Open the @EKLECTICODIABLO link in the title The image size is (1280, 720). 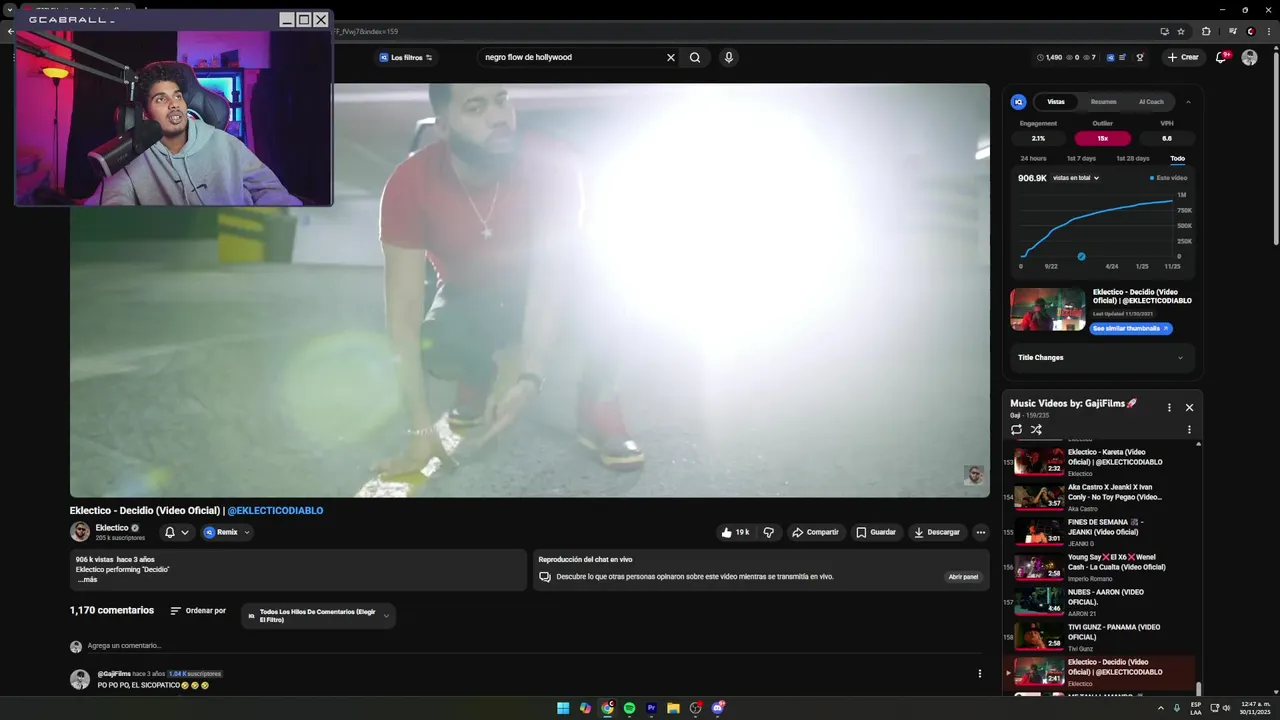(x=275, y=510)
